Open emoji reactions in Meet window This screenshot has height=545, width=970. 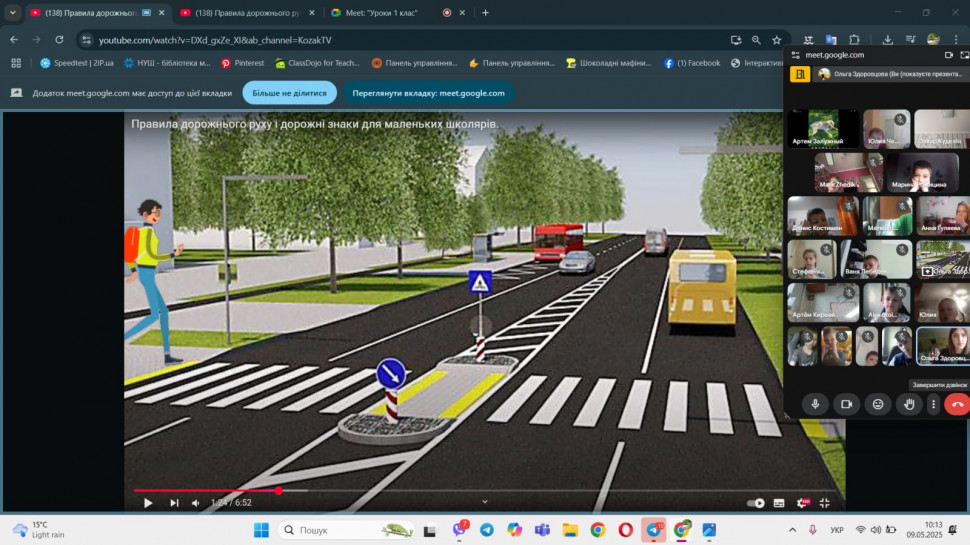(878, 404)
